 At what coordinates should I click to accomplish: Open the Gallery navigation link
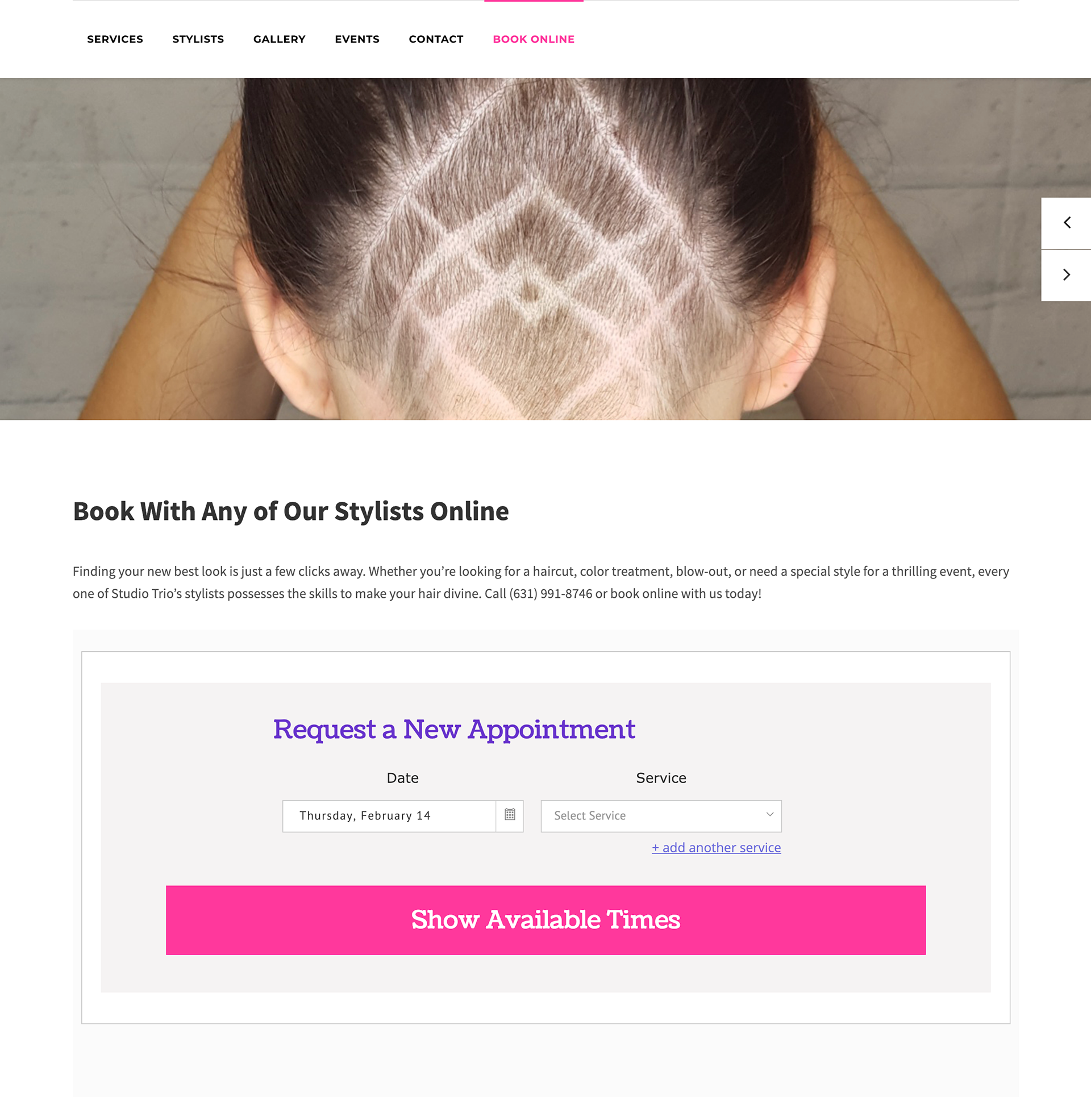280,39
